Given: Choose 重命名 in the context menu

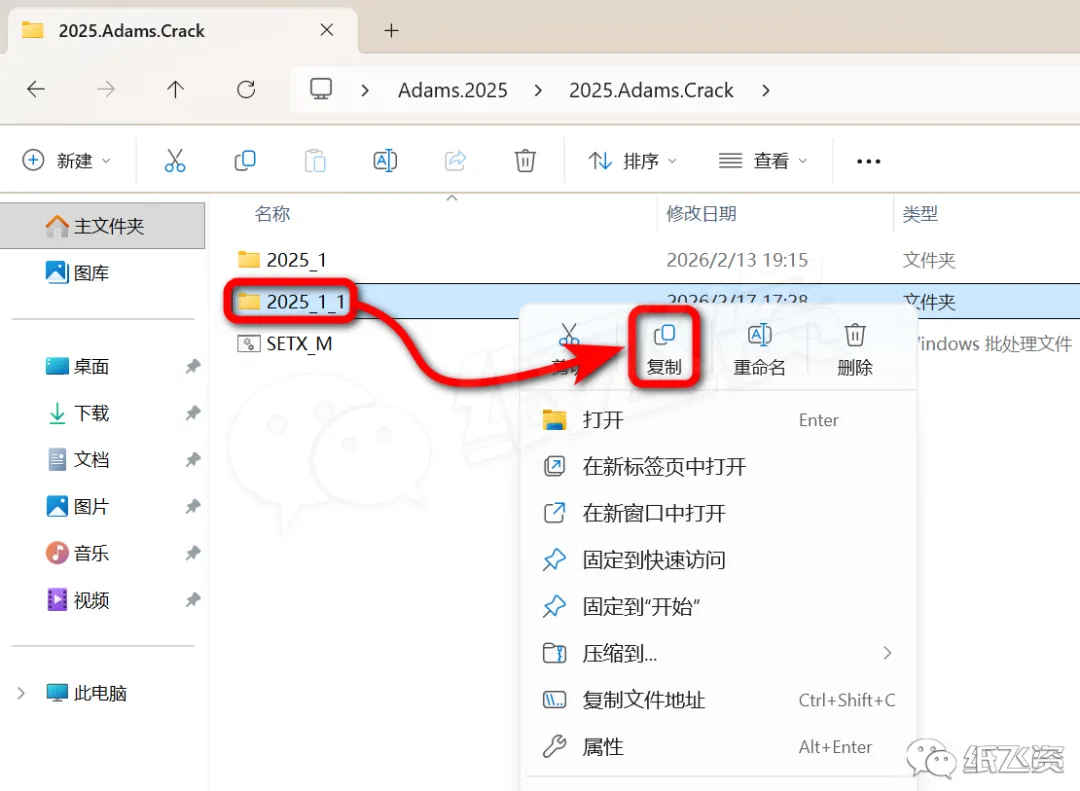Looking at the screenshot, I should click(759, 349).
